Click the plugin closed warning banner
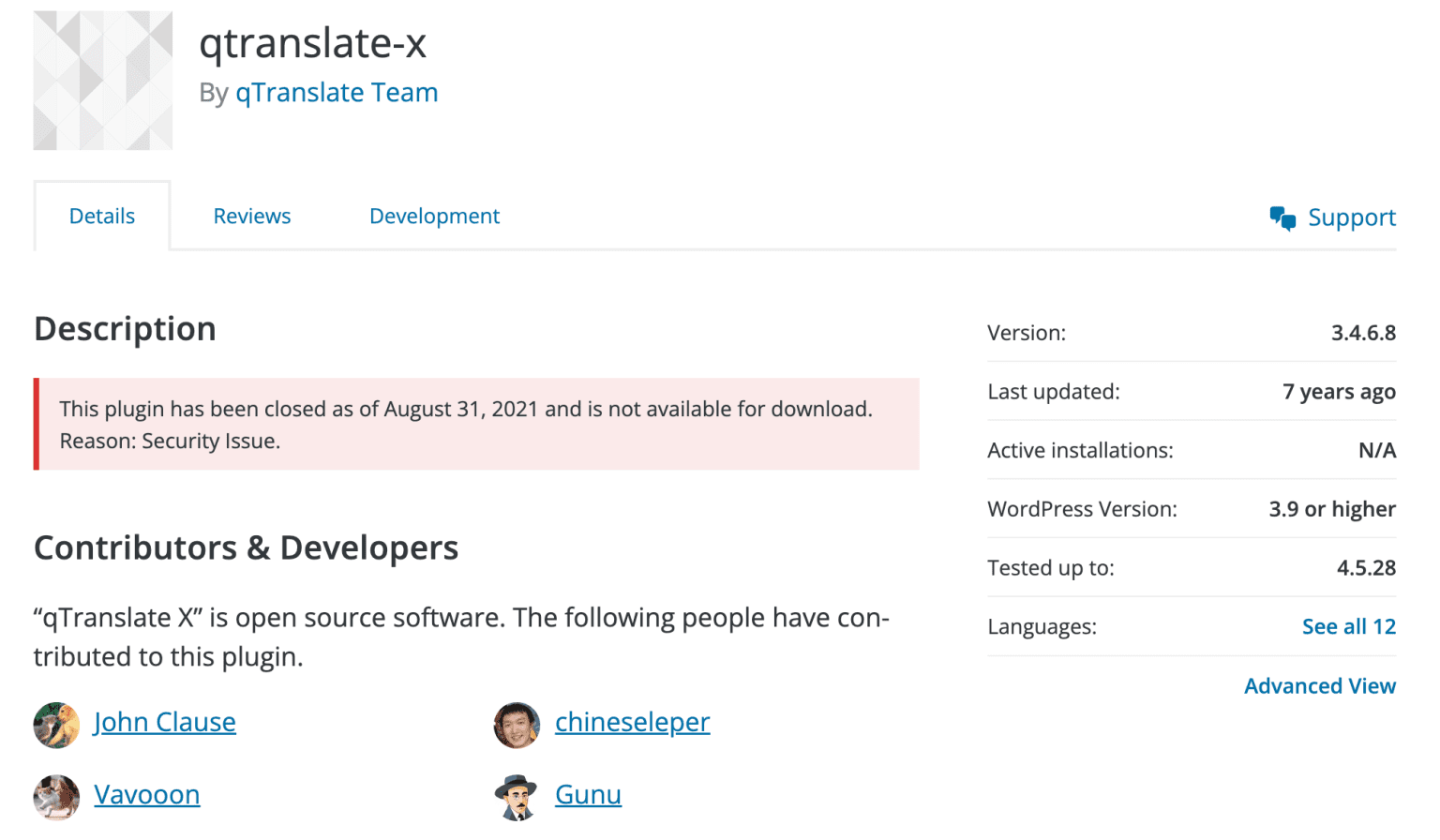 point(476,424)
